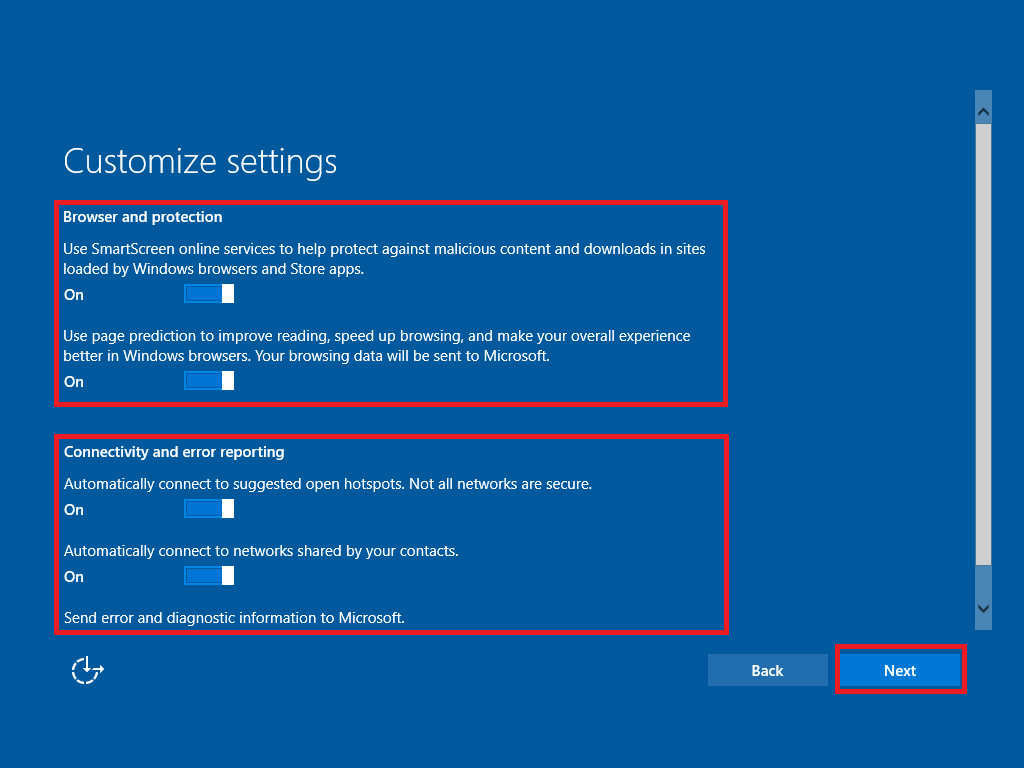This screenshot has height=768, width=1024.
Task: Open the Ease of Access icon
Action: coord(86,670)
